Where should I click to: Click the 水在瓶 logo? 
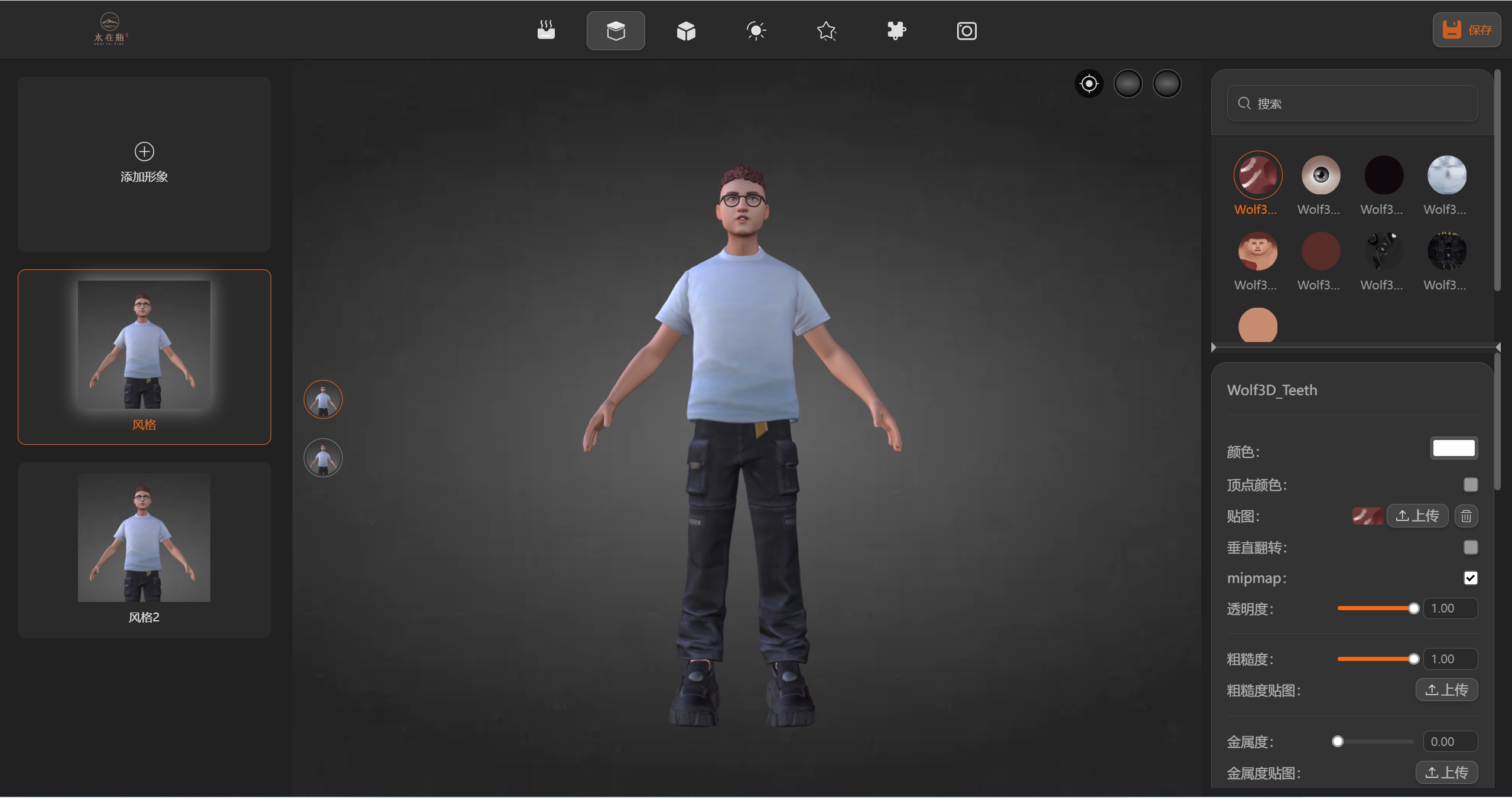click(110, 30)
